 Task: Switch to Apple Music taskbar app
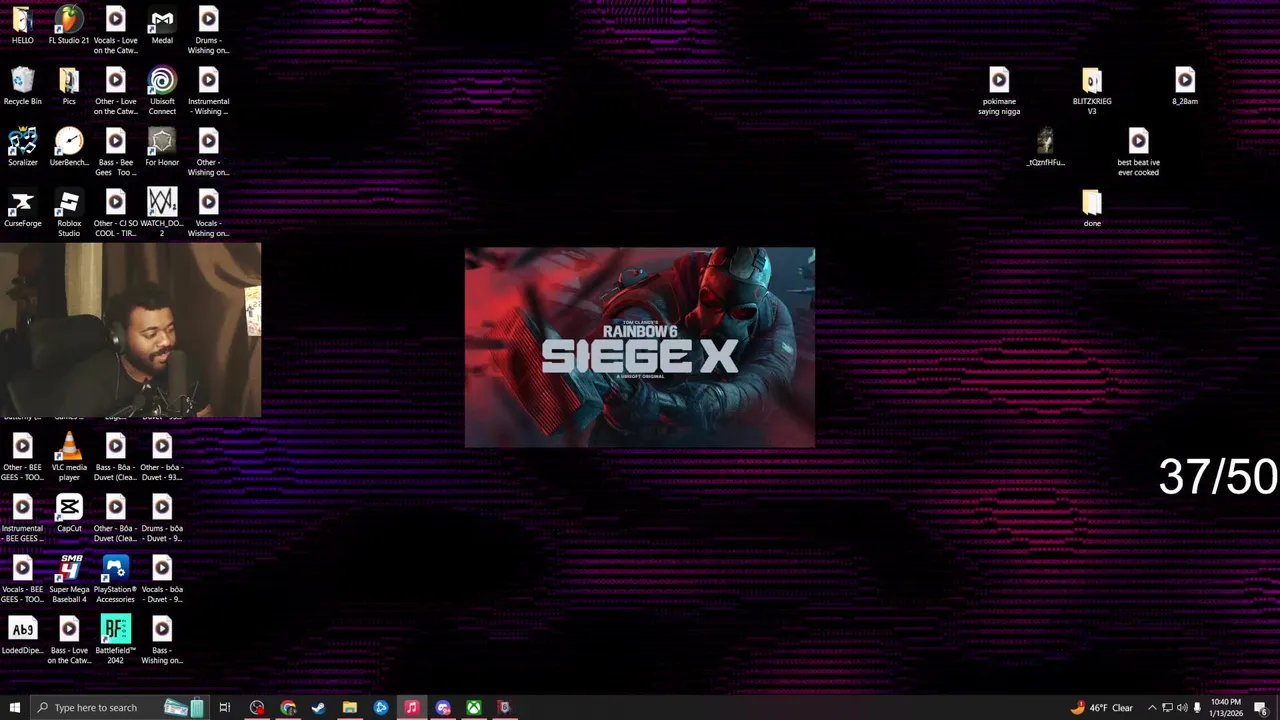click(411, 708)
